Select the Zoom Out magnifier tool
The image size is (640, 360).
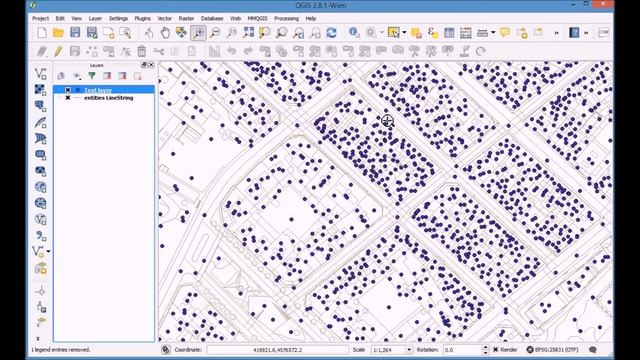pyautogui.click(x=215, y=33)
